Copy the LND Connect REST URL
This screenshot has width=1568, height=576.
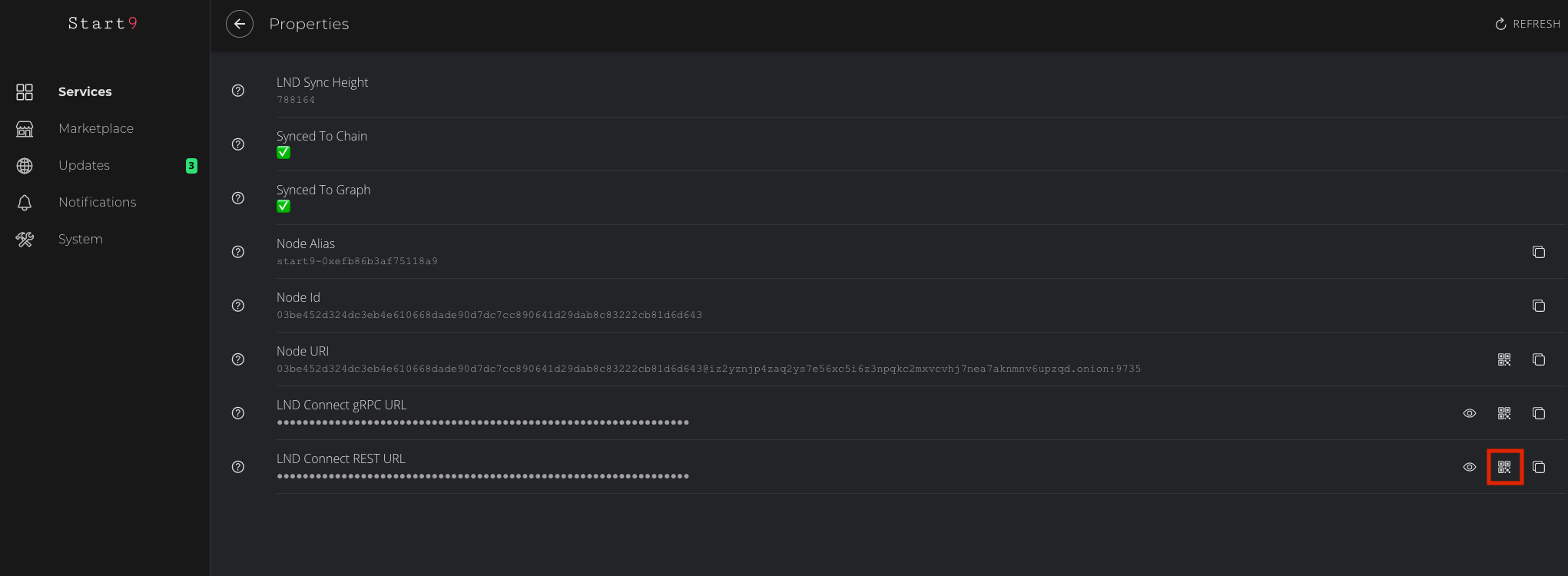[x=1539, y=467]
